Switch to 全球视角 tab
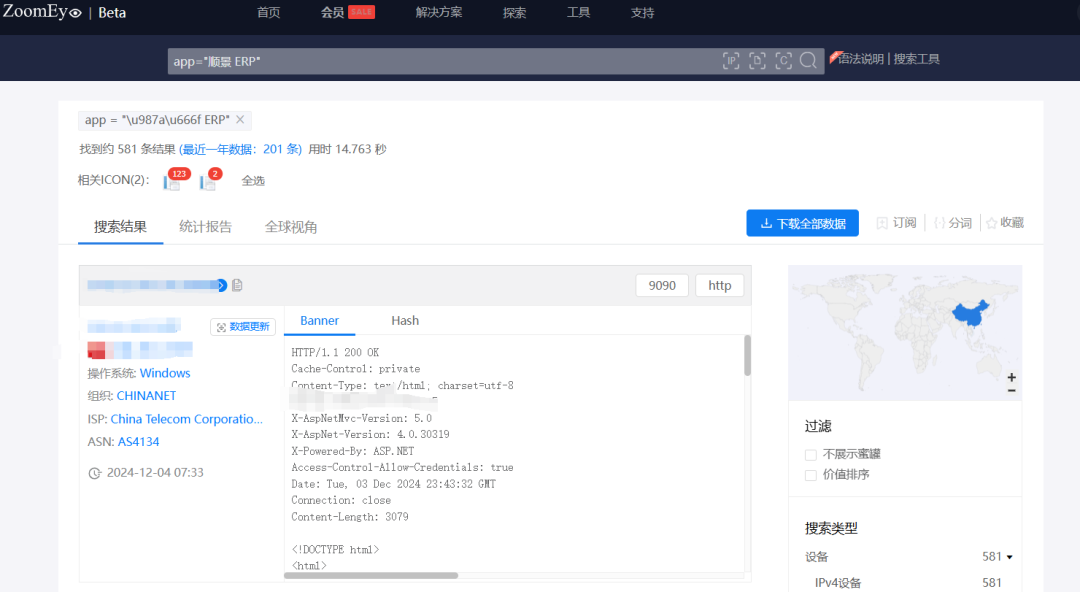Image resolution: width=1080 pixels, height=592 pixels. [x=291, y=227]
